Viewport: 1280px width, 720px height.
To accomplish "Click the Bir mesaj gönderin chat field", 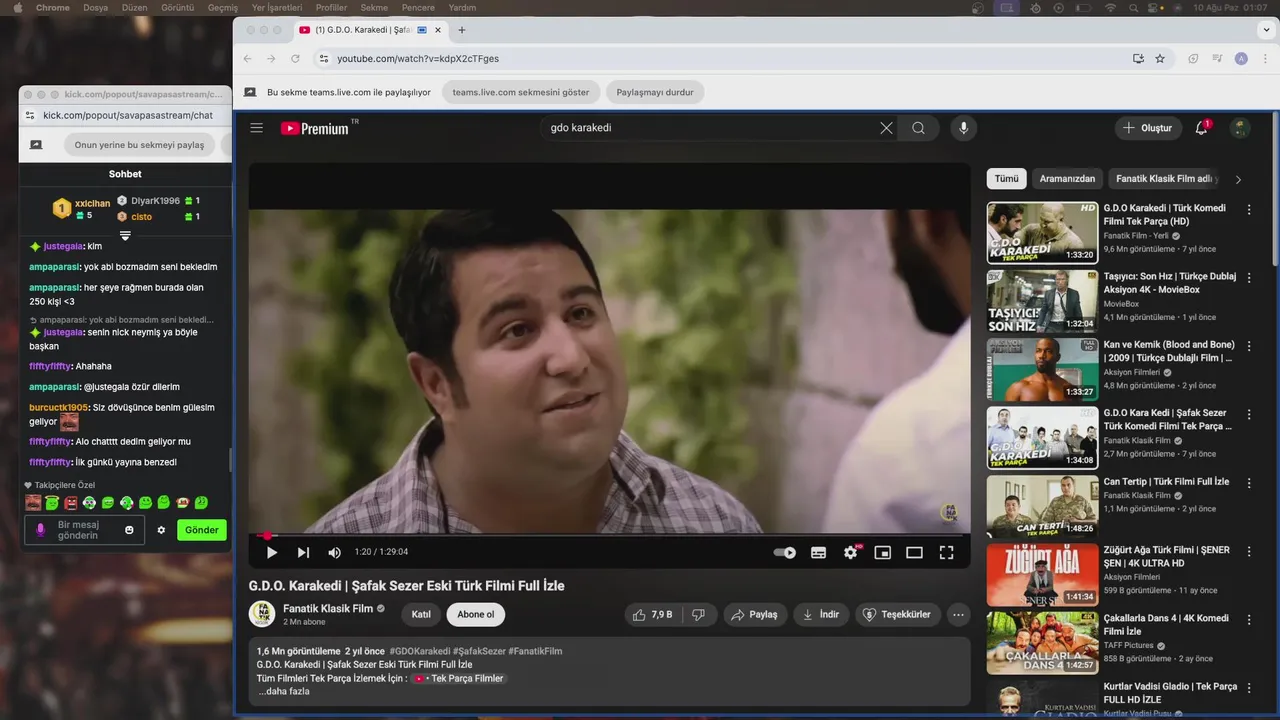I will (84, 530).
